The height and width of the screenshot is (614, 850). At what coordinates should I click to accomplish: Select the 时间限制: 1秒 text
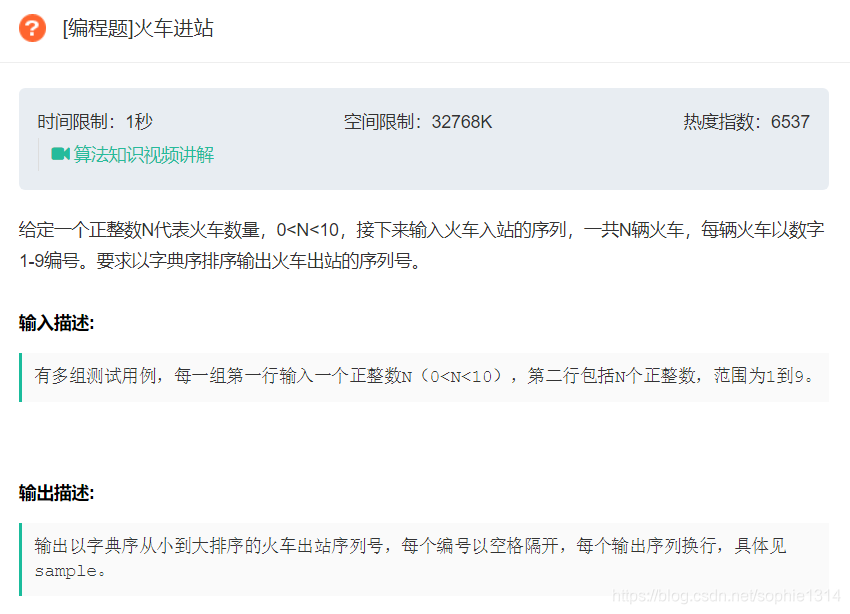pyautogui.click(x=95, y=121)
